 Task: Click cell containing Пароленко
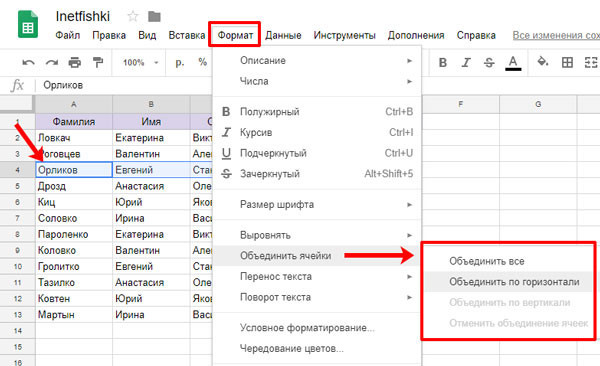click(x=74, y=234)
